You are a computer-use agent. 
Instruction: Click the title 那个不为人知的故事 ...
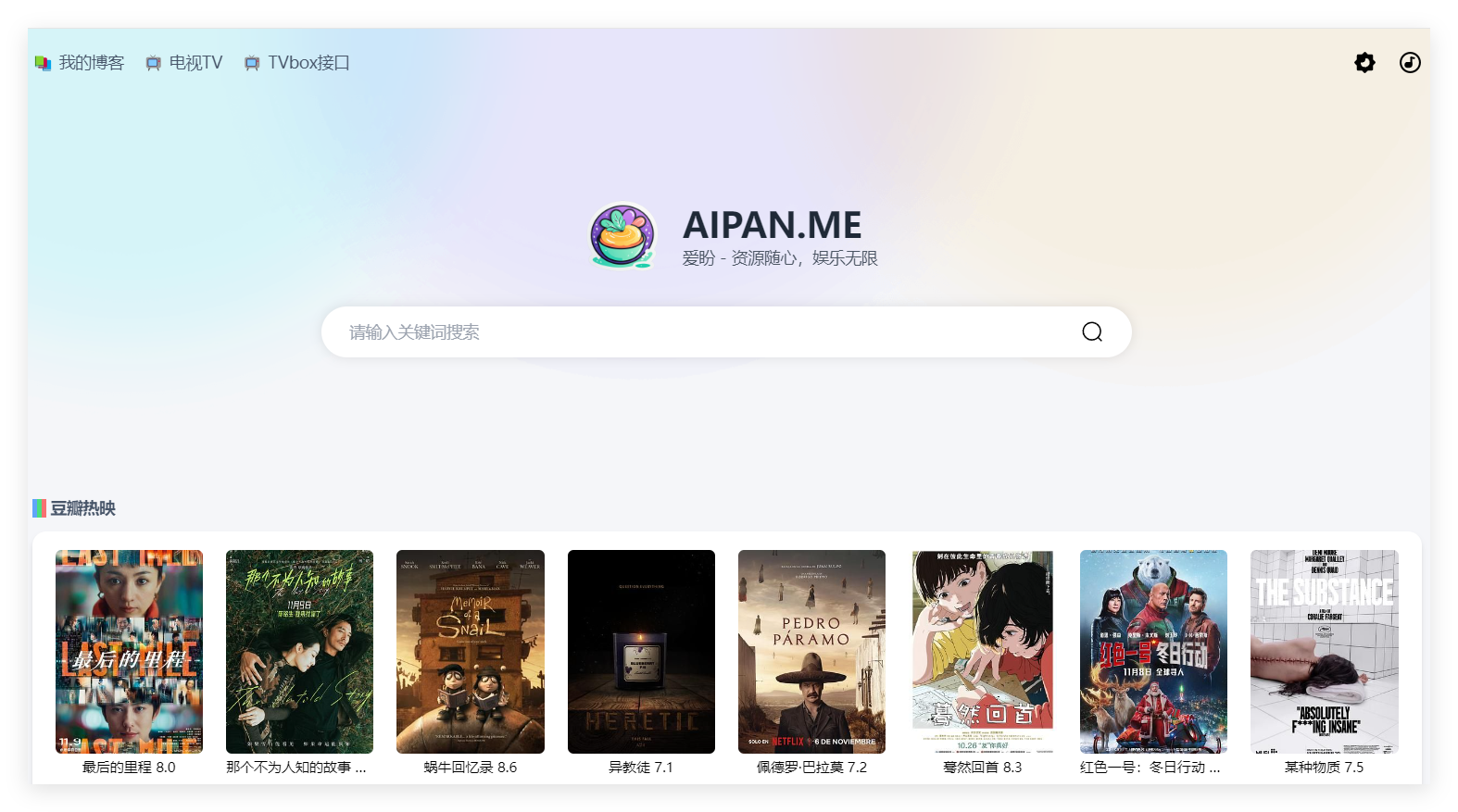point(296,768)
